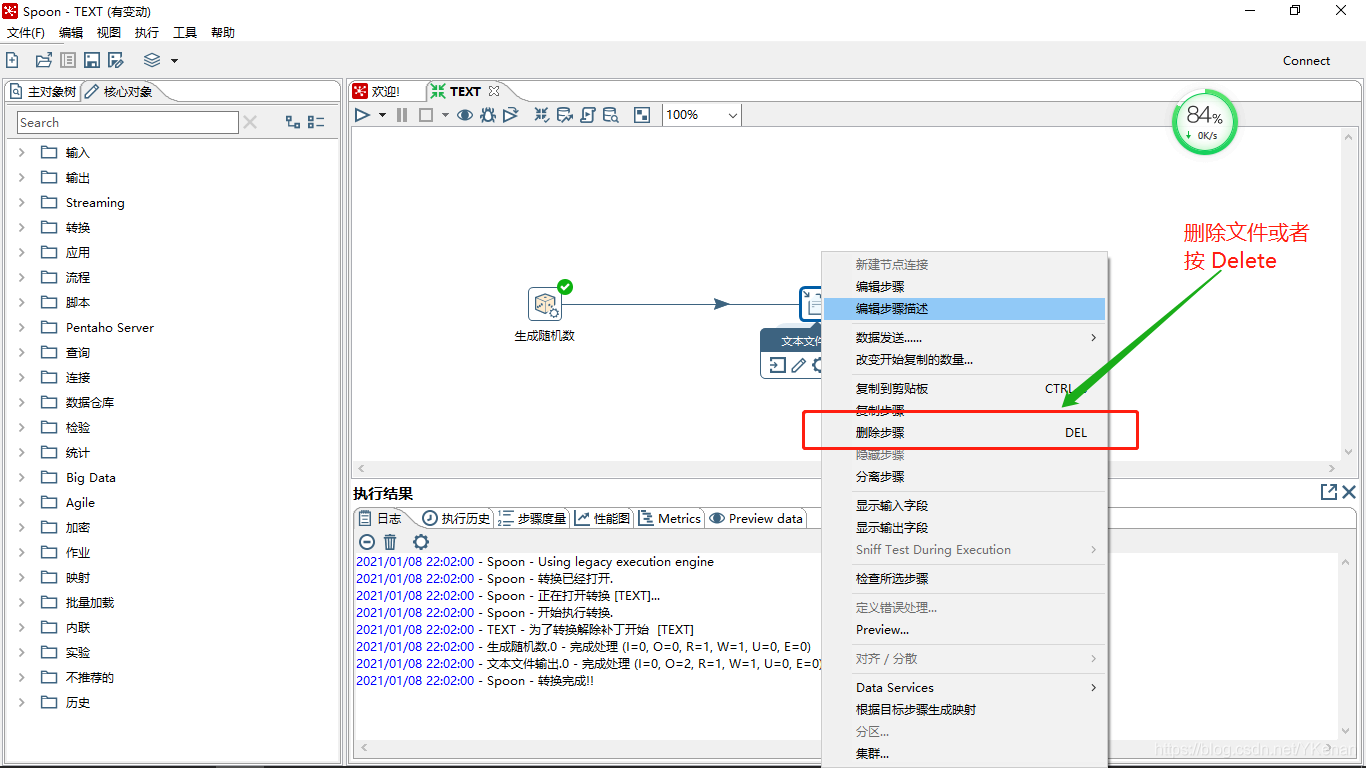
Task: Run the transformation with play icon
Action: point(363,115)
